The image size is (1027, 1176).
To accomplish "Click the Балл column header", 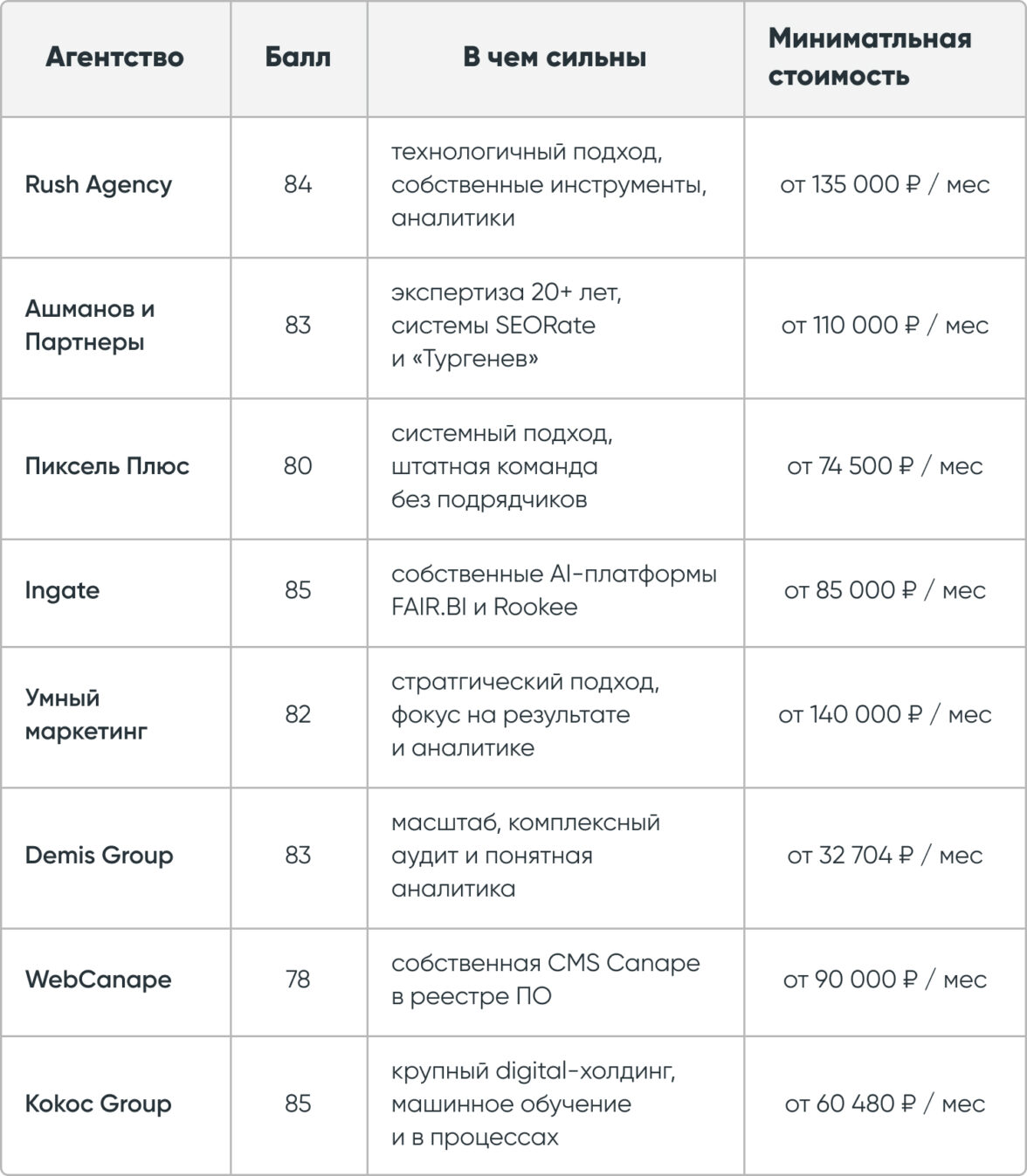I will pyautogui.click(x=298, y=58).
